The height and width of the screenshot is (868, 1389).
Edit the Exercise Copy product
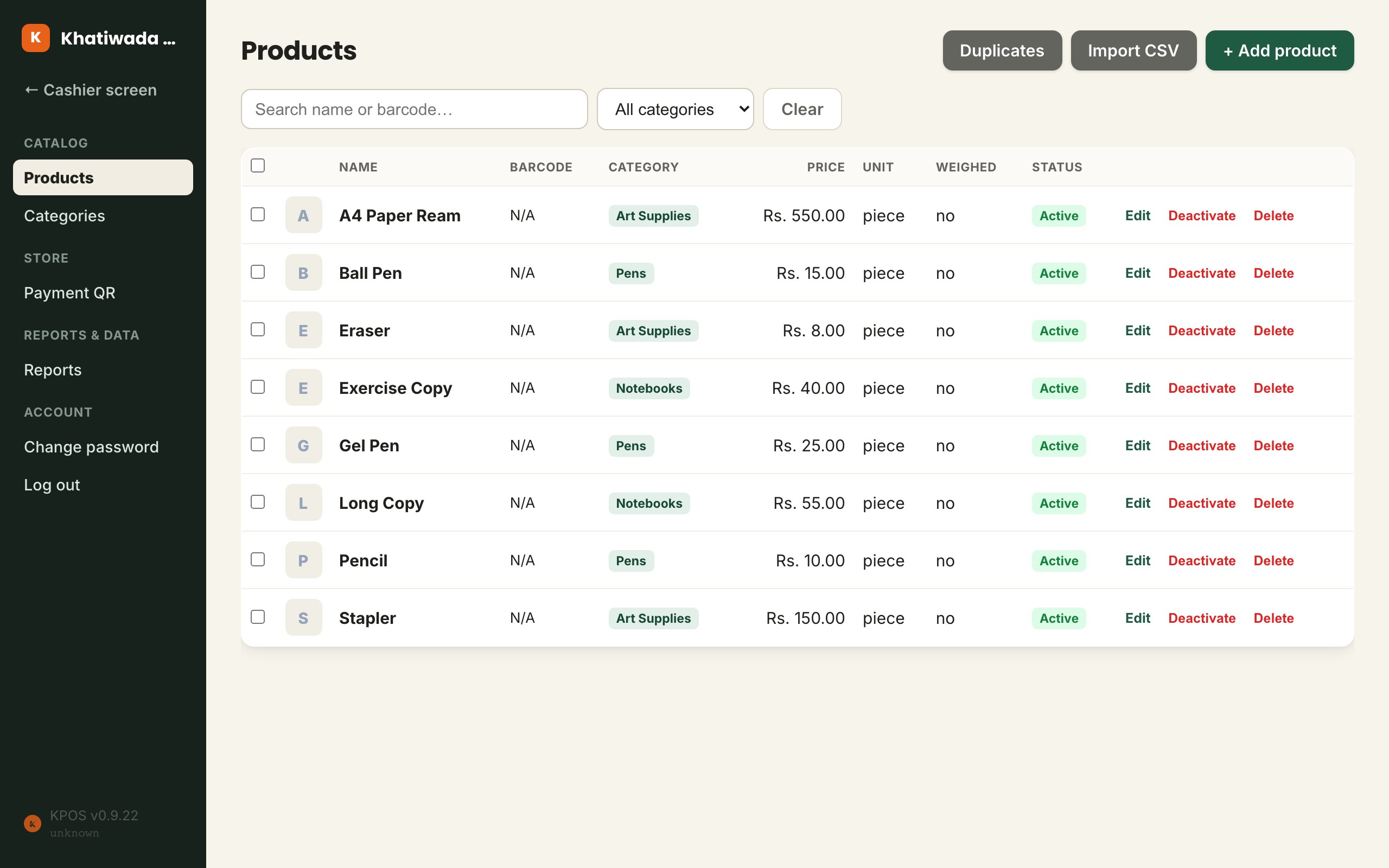(x=1137, y=388)
